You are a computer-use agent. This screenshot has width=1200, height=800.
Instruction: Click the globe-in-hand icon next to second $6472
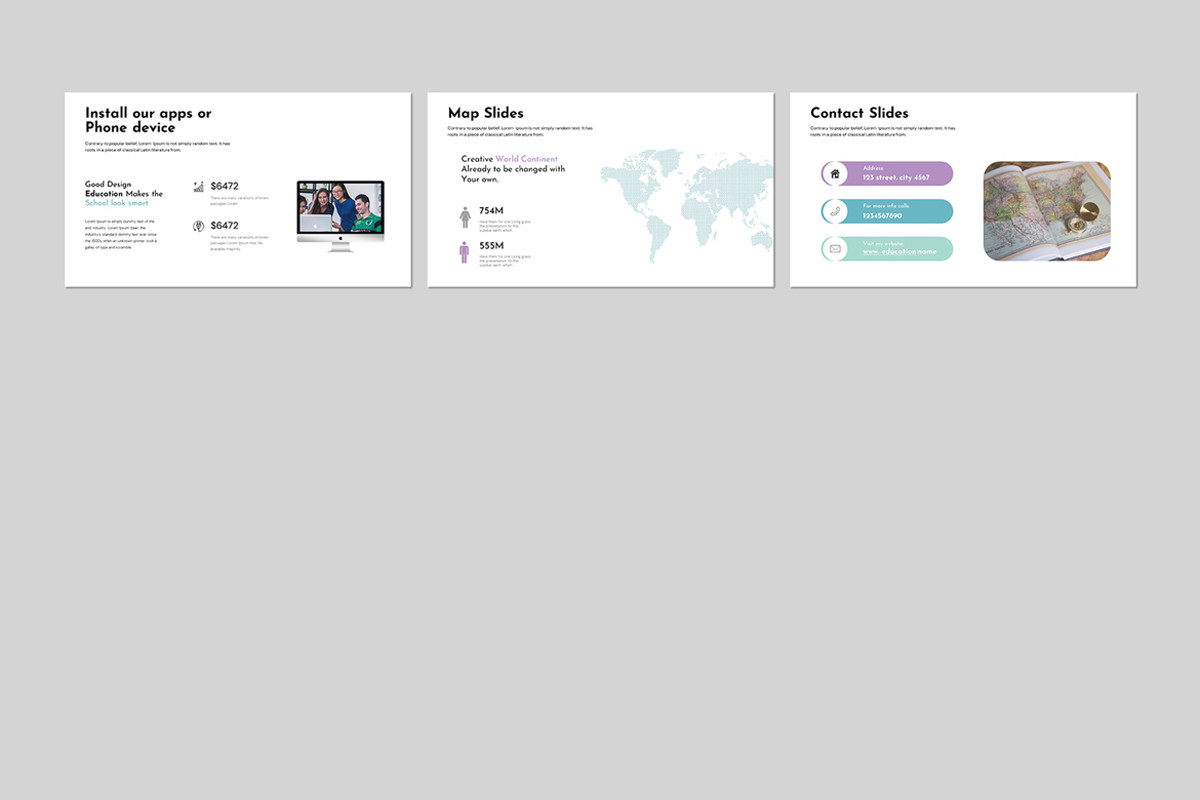(197, 227)
